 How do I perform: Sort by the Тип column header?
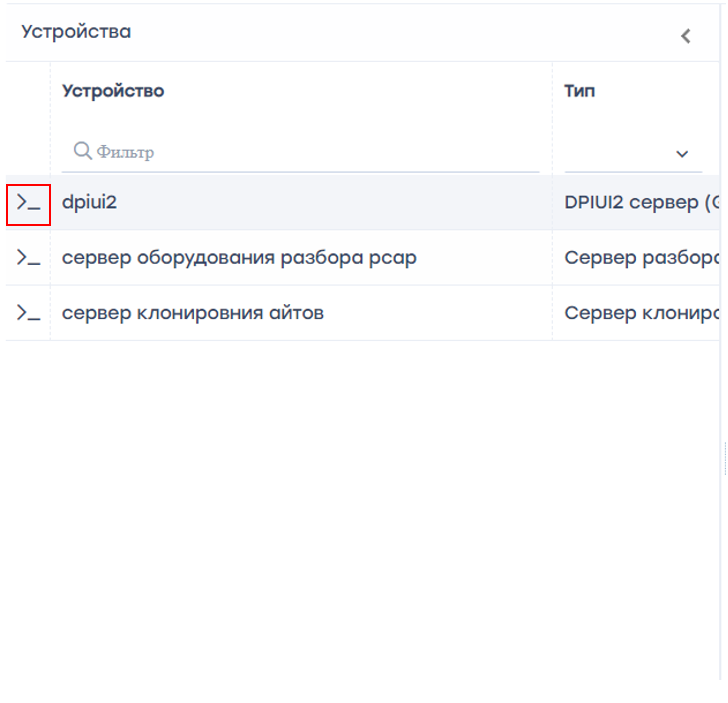tap(579, 91)
